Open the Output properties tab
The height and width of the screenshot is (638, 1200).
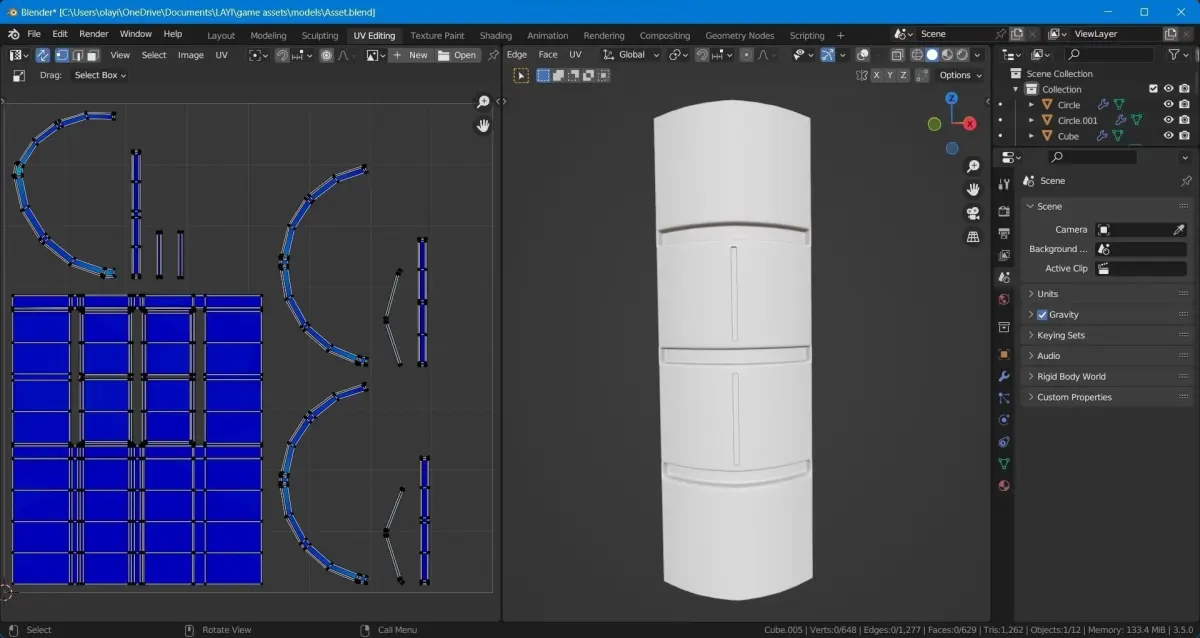[x=1004, y=233]
